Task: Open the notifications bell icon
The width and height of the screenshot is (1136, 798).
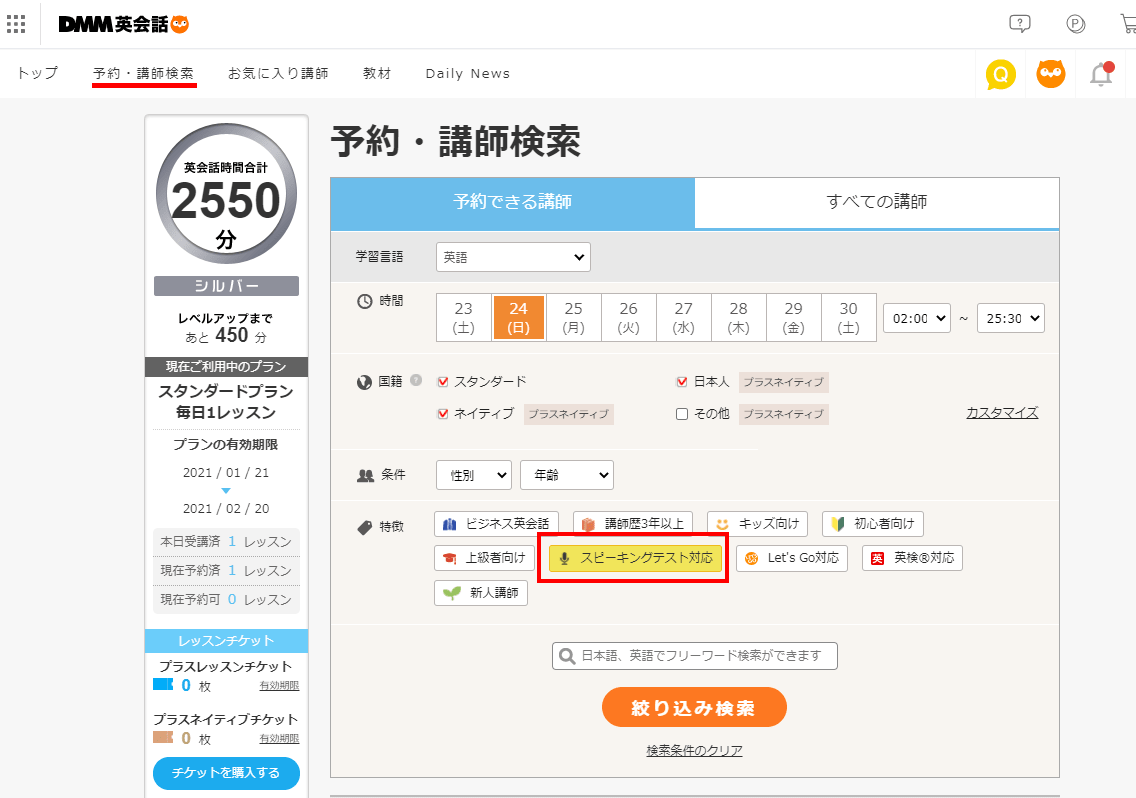Action: [x=1101, y=74]
